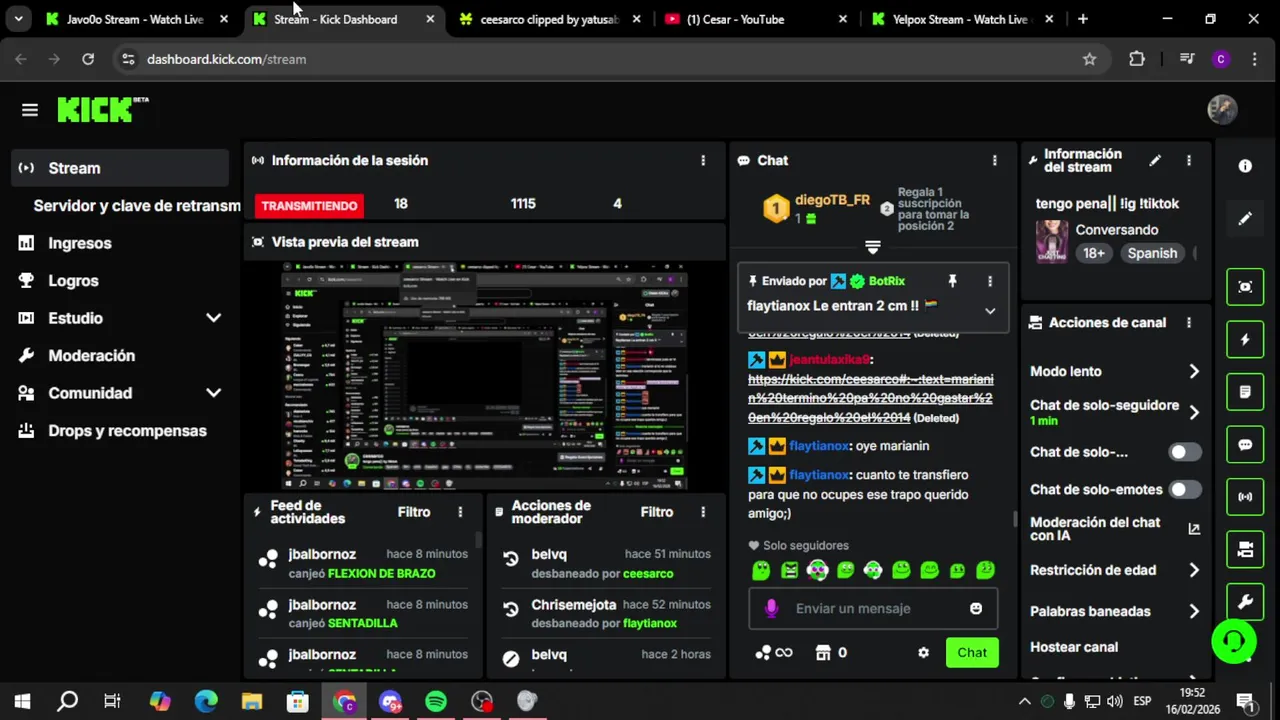Screen dimensions: 1280x720
Task: Open Filtro in Feed de actividades
Action: click(x=414, y=512)
